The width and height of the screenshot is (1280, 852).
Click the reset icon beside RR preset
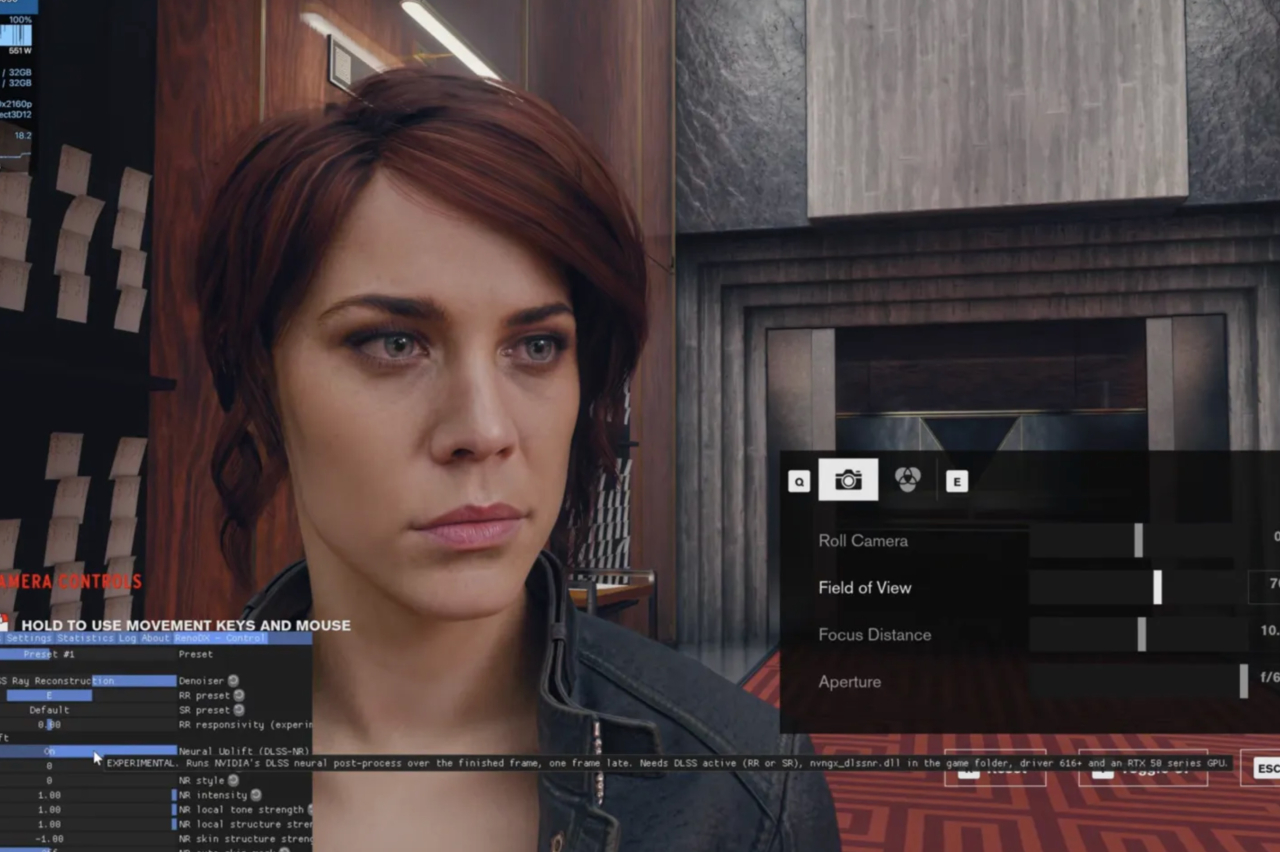[239, 696]
